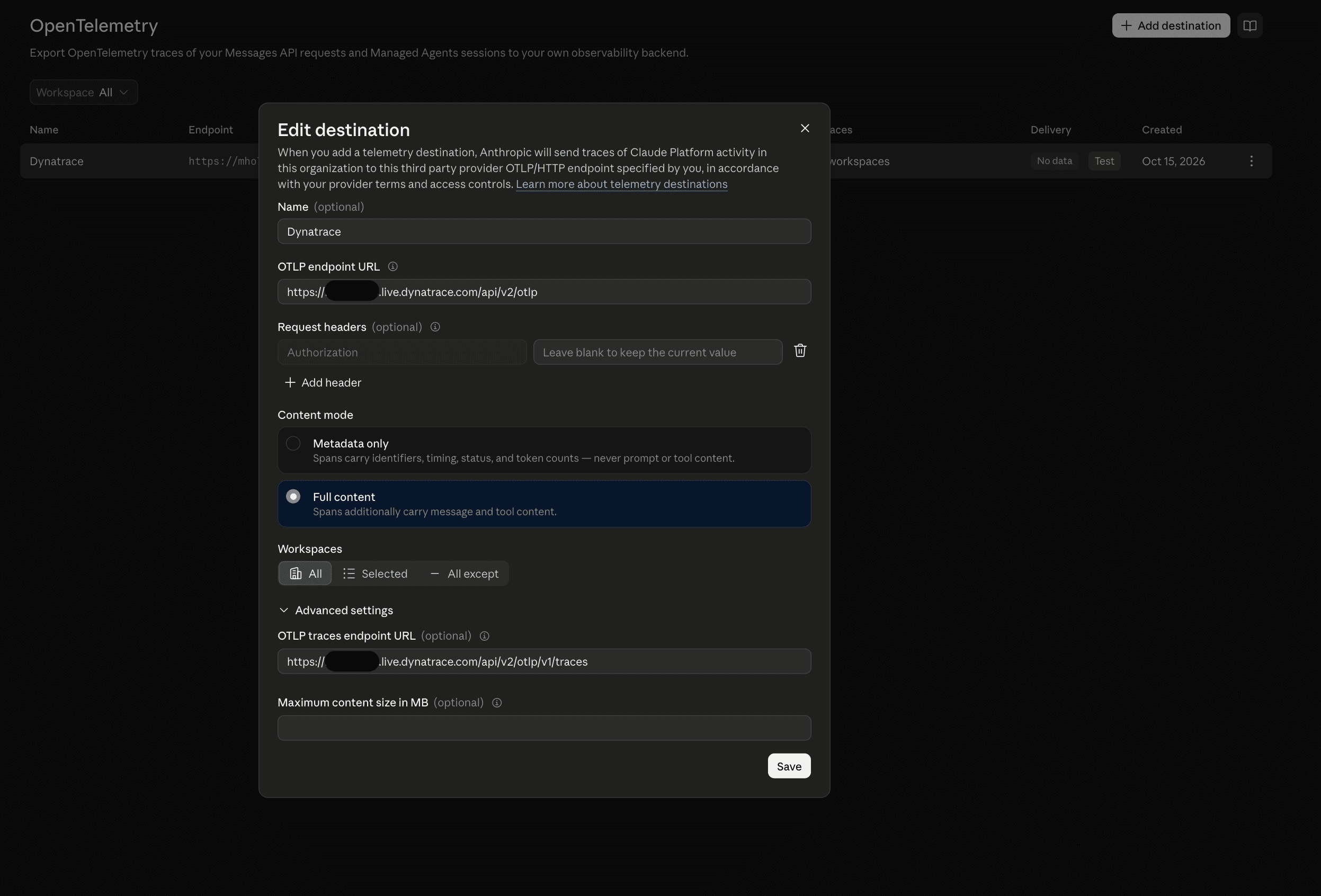Click Test button in Dynatrace row
Screen dimensions: 1321x896
point(1104,162)
